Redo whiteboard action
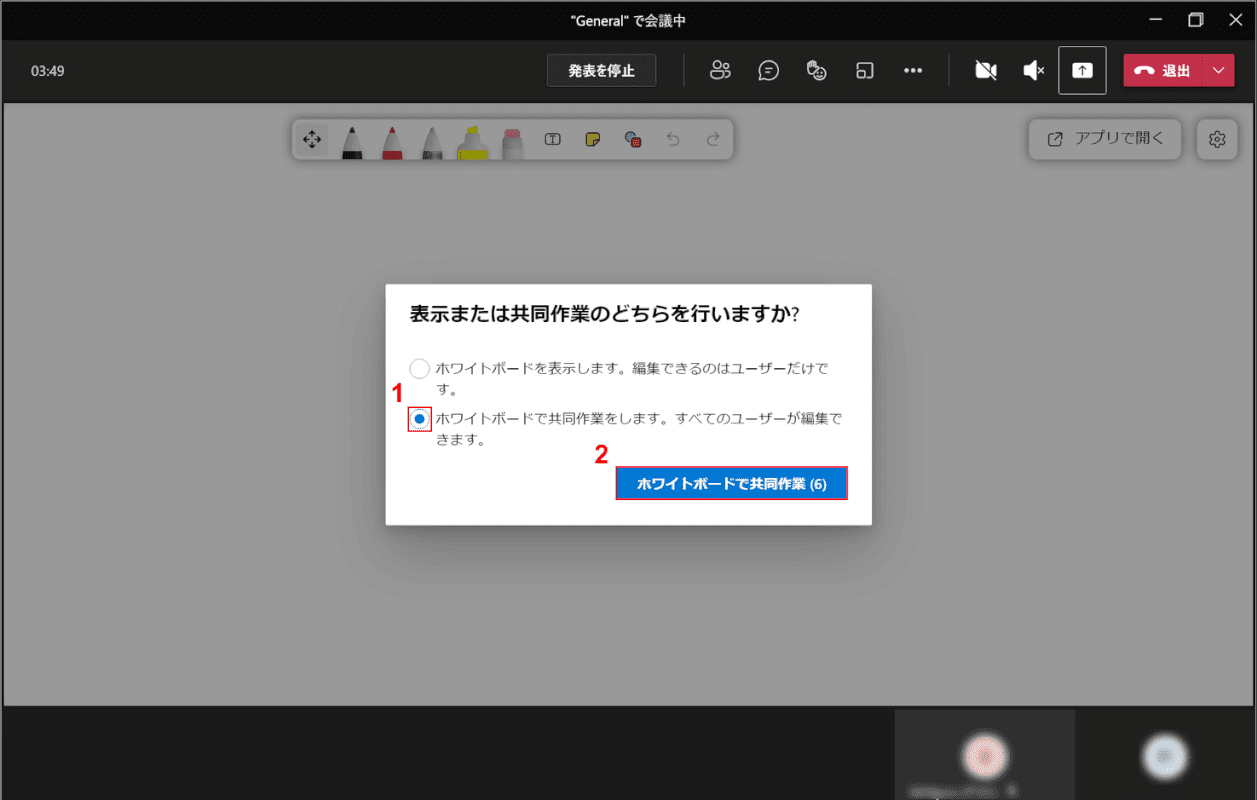1257x800 pixels. click(713, 140)
